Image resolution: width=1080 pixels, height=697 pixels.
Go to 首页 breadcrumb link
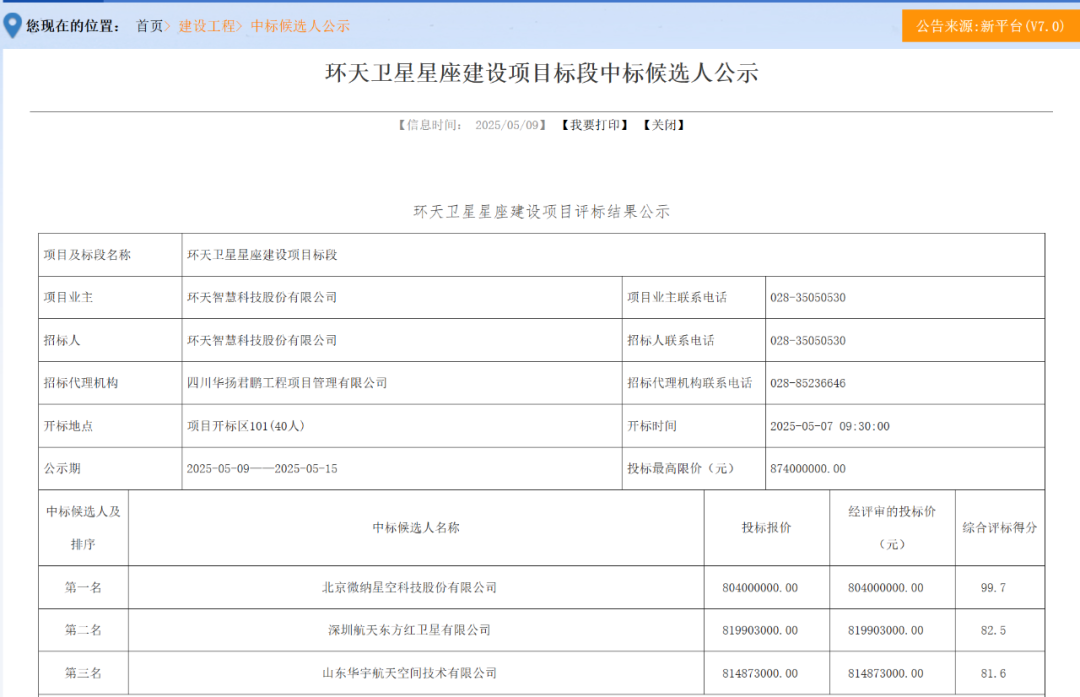149,26
